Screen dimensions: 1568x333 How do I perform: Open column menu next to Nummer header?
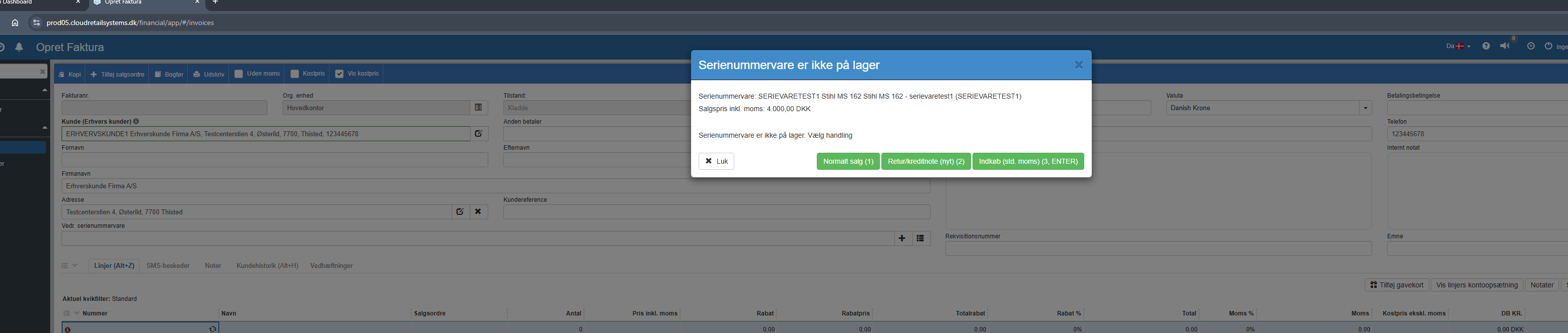[x=71, y=313]
